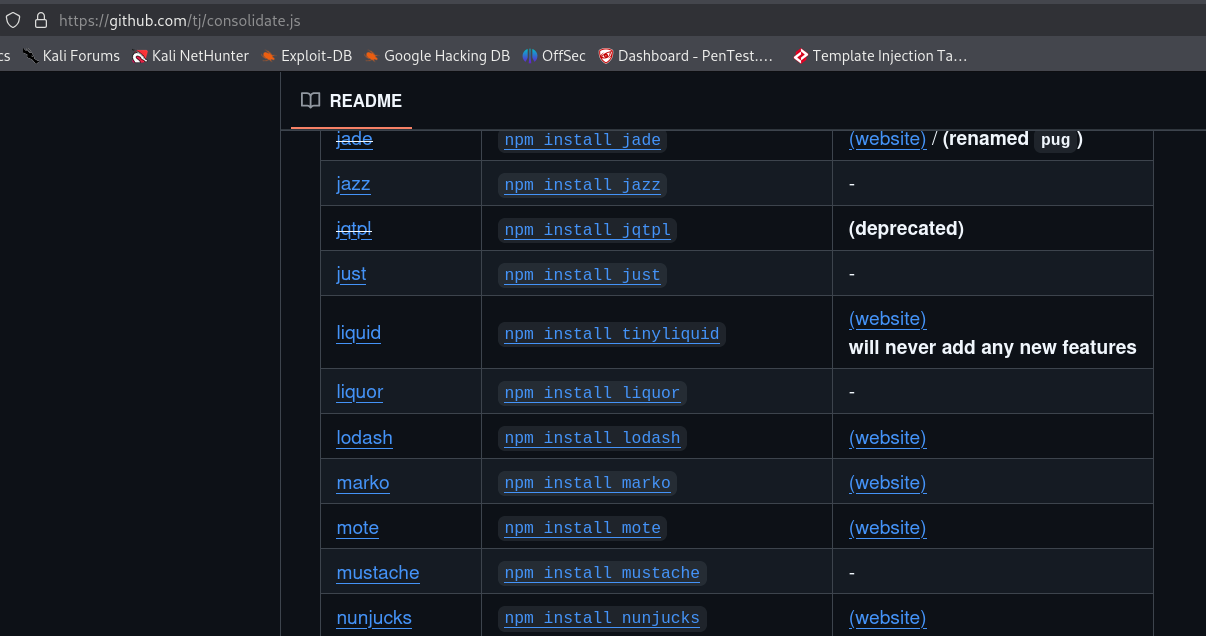Click 'will never add any new features' text

tap(993, 348)
